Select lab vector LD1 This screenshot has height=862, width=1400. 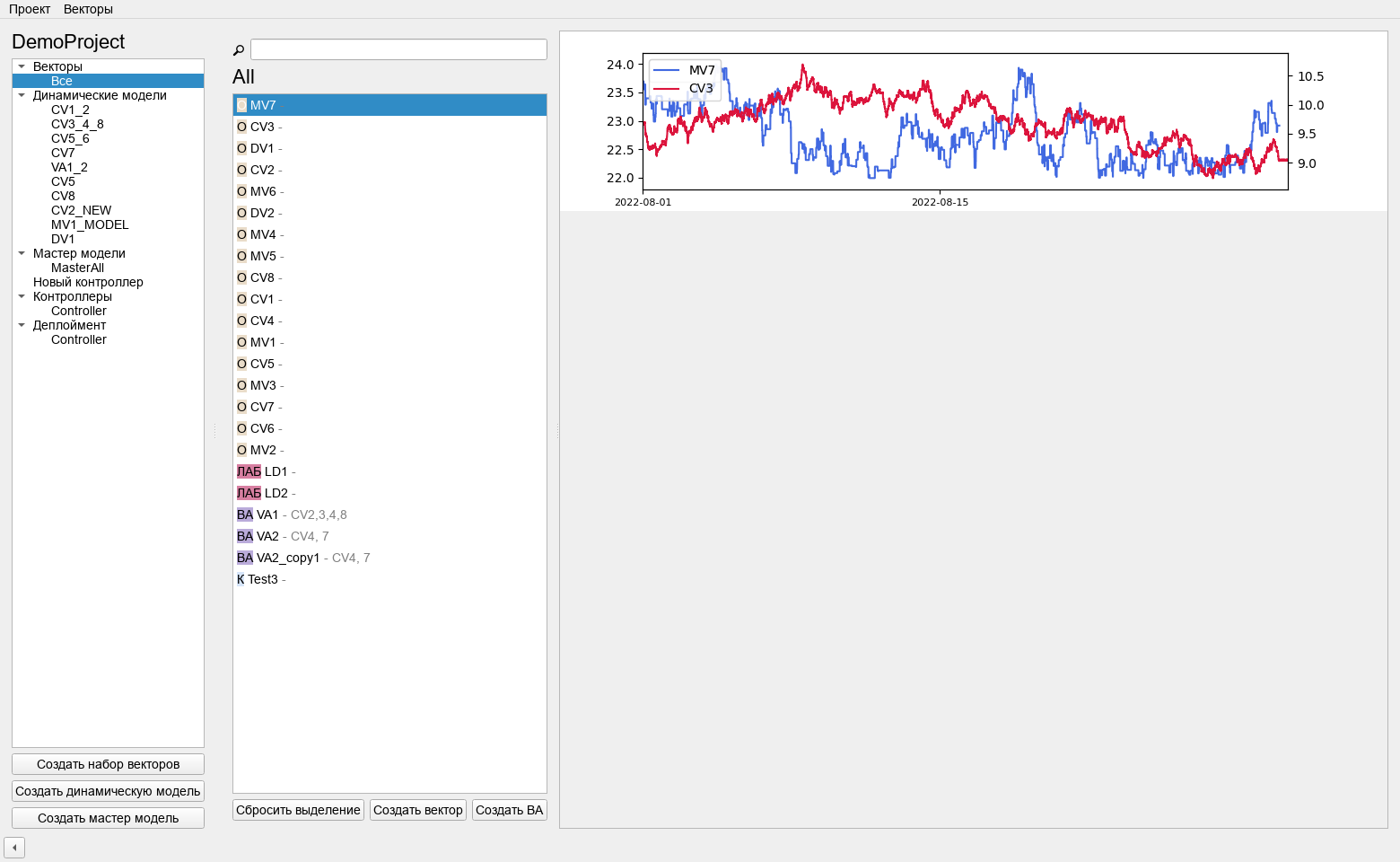click(x=389, y=471)
